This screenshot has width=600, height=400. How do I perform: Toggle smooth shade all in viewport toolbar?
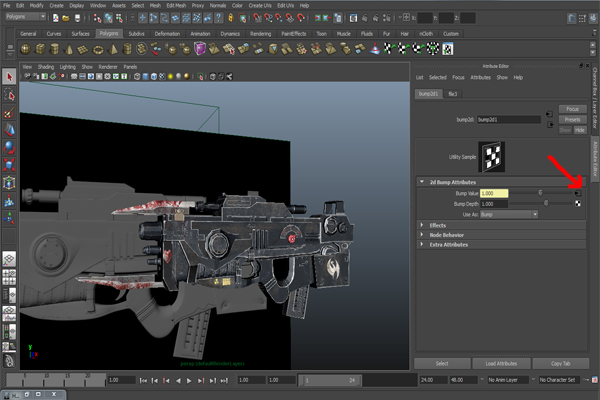point(145,77)
